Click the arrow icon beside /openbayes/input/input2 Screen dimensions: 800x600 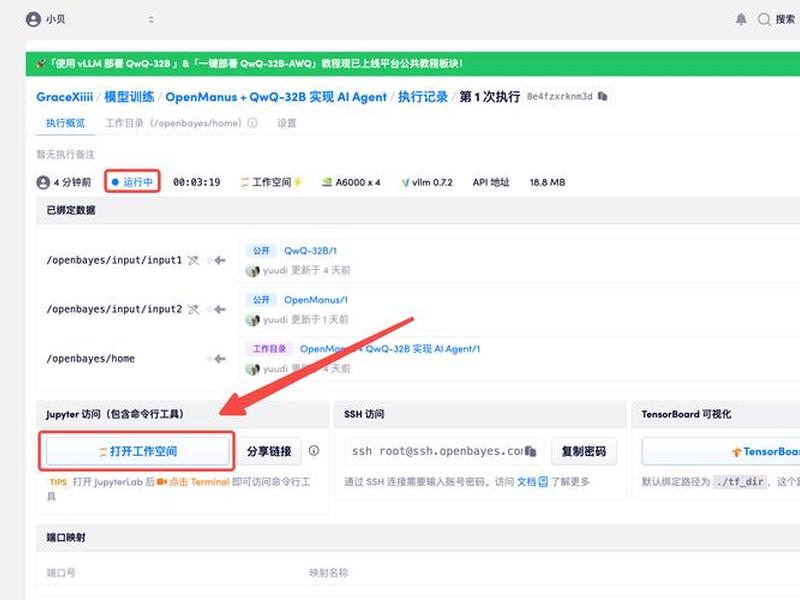[x=219, y=309]
